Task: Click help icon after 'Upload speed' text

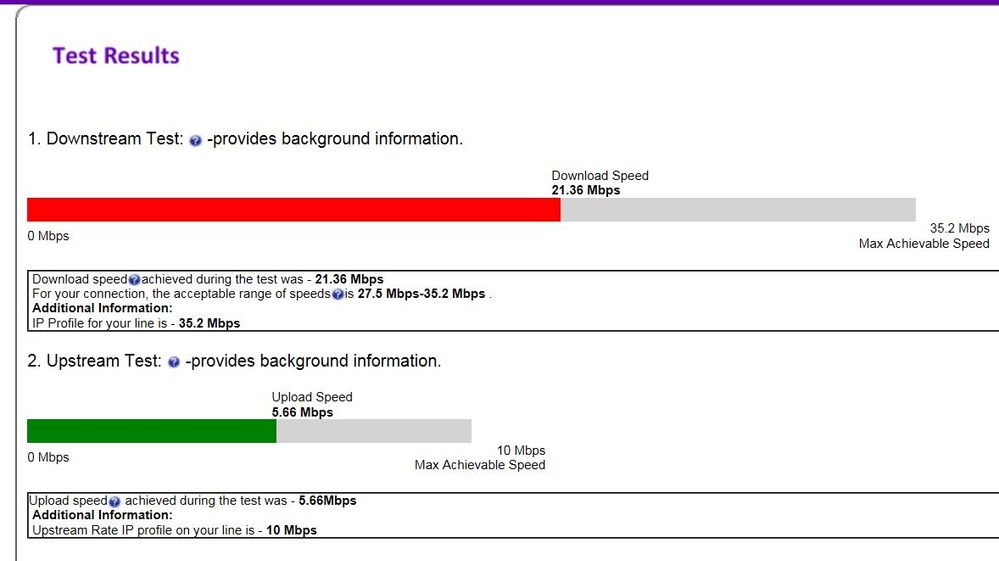Action: coord(115,501)
